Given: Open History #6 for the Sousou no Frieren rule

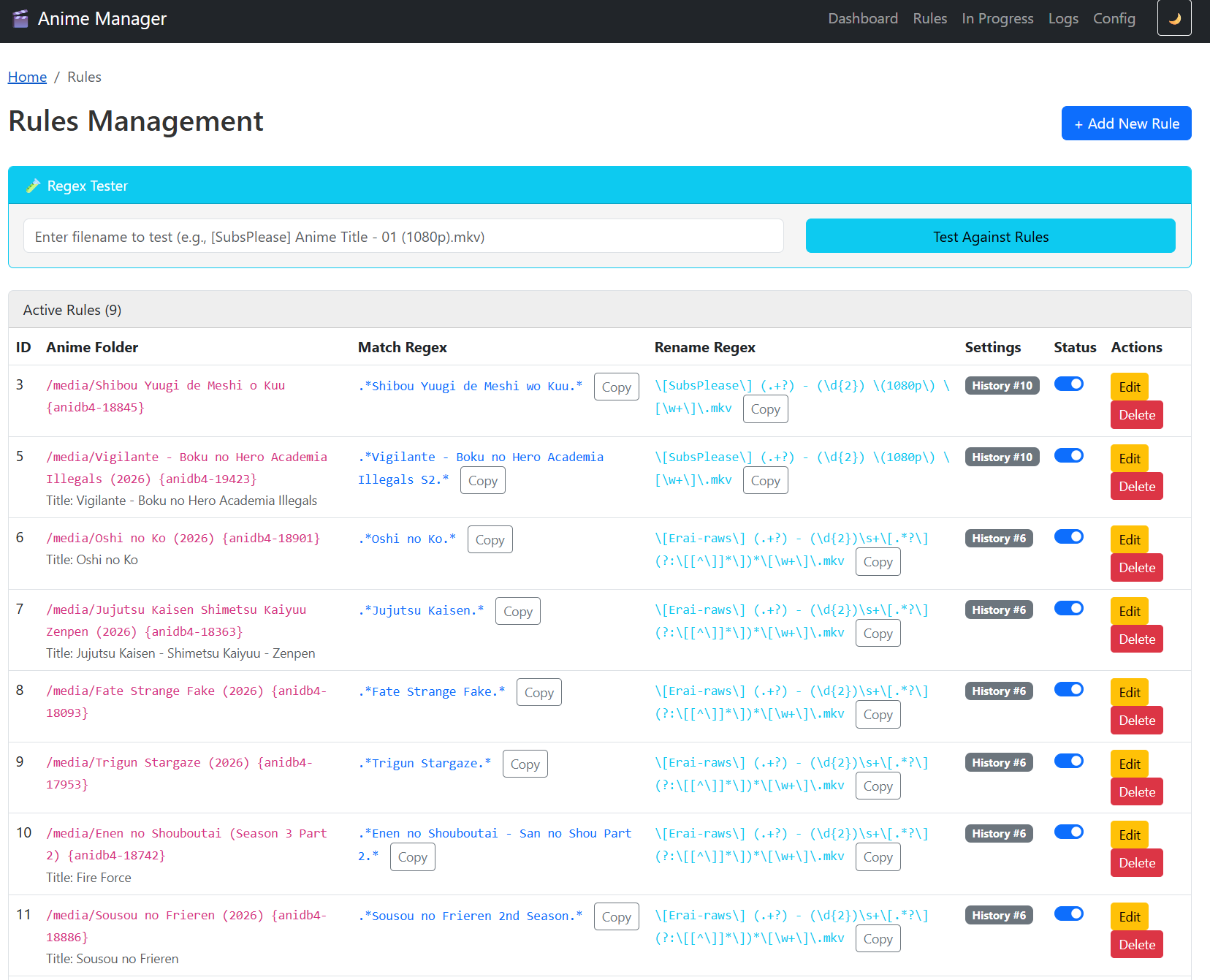Looking at the screenshot, I should tap(999, 915).
